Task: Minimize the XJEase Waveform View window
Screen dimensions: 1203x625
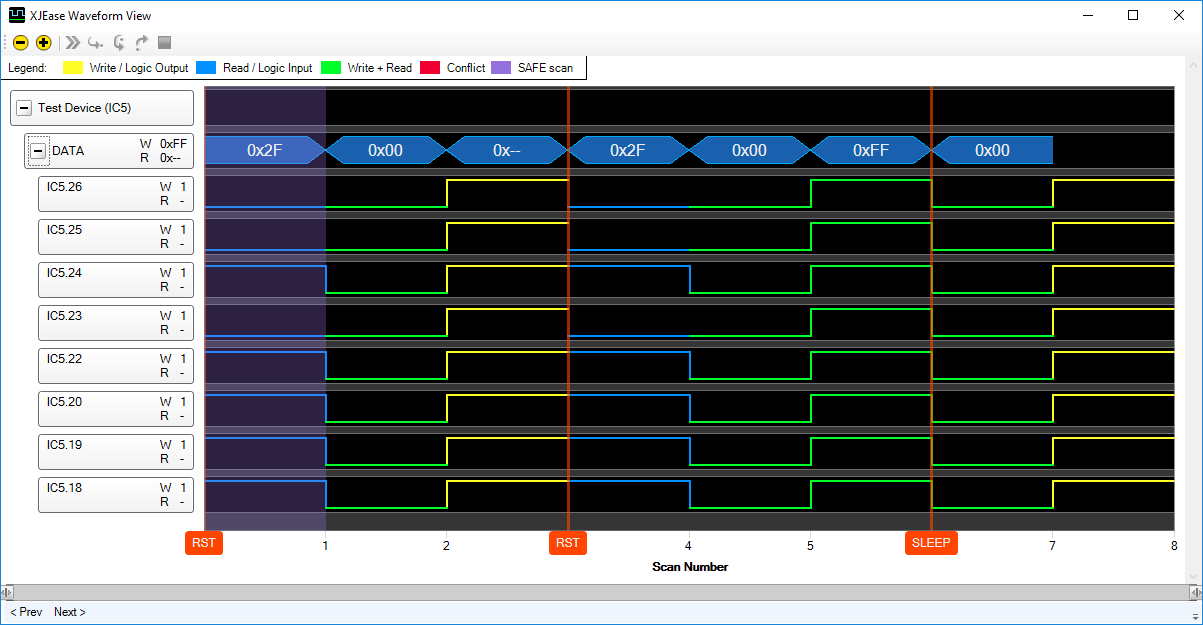Action: tap(1087, 15)
